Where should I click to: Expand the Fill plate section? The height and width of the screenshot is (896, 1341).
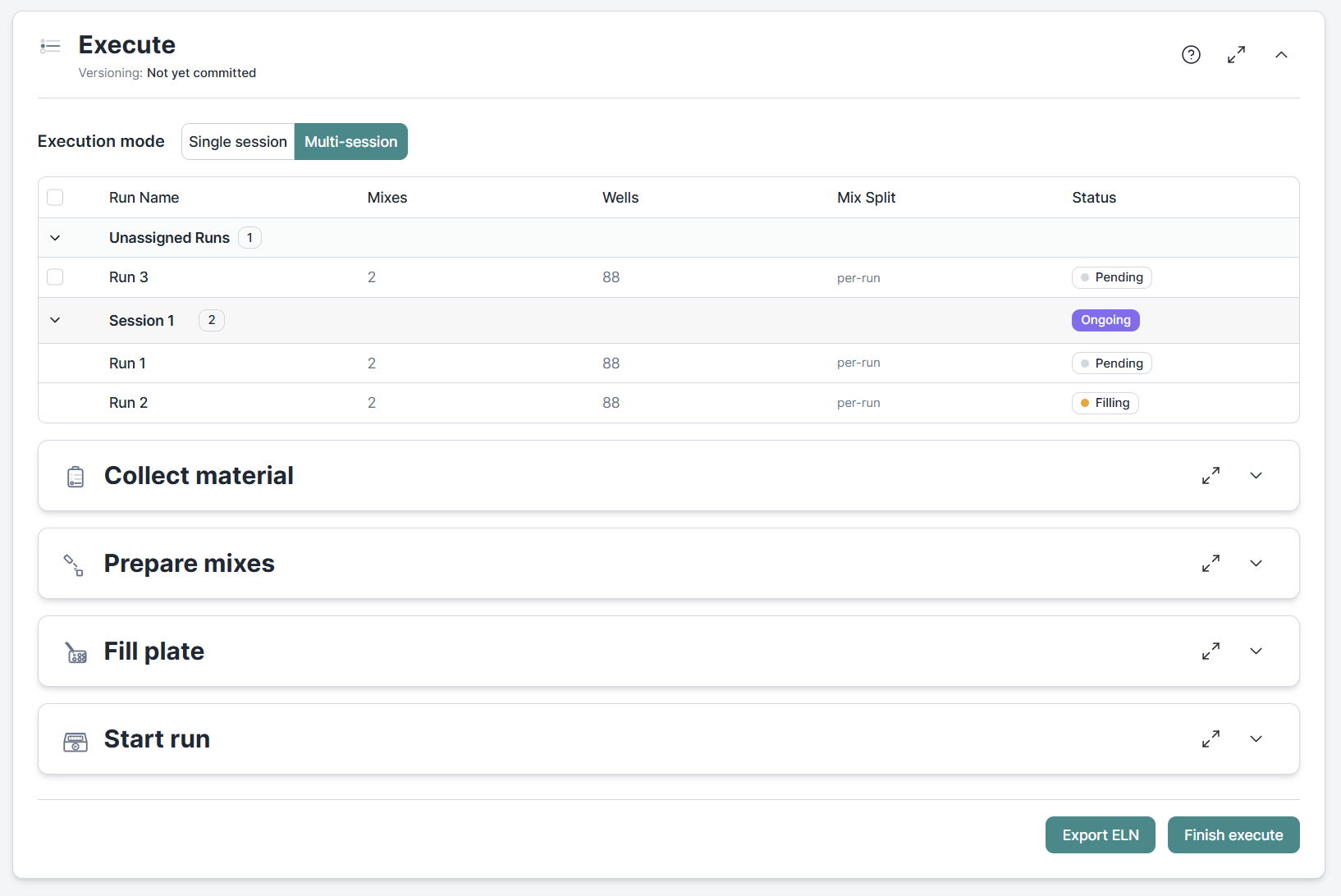[1256, 651]
